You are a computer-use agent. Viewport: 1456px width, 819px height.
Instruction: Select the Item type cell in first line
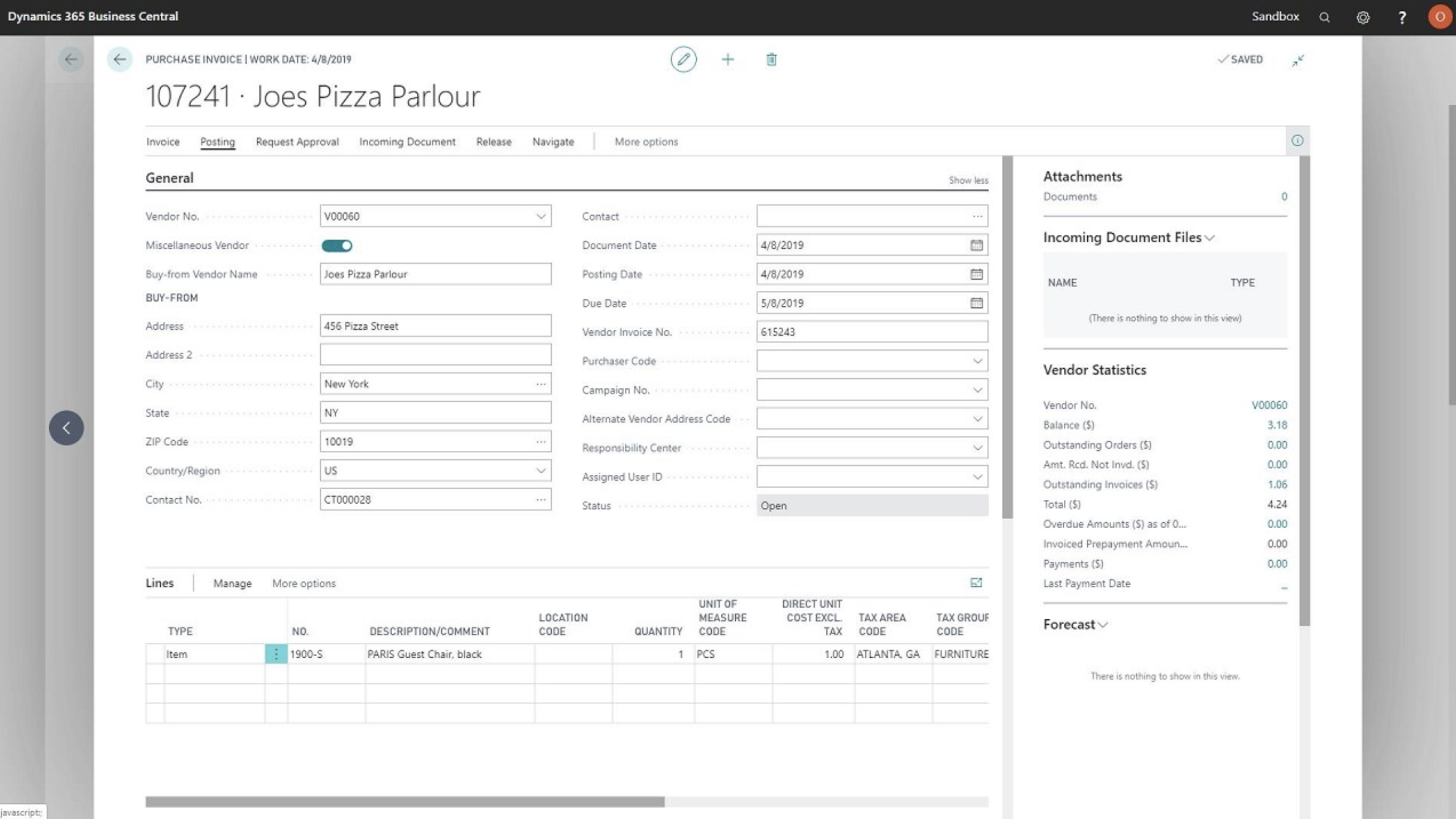214,654
